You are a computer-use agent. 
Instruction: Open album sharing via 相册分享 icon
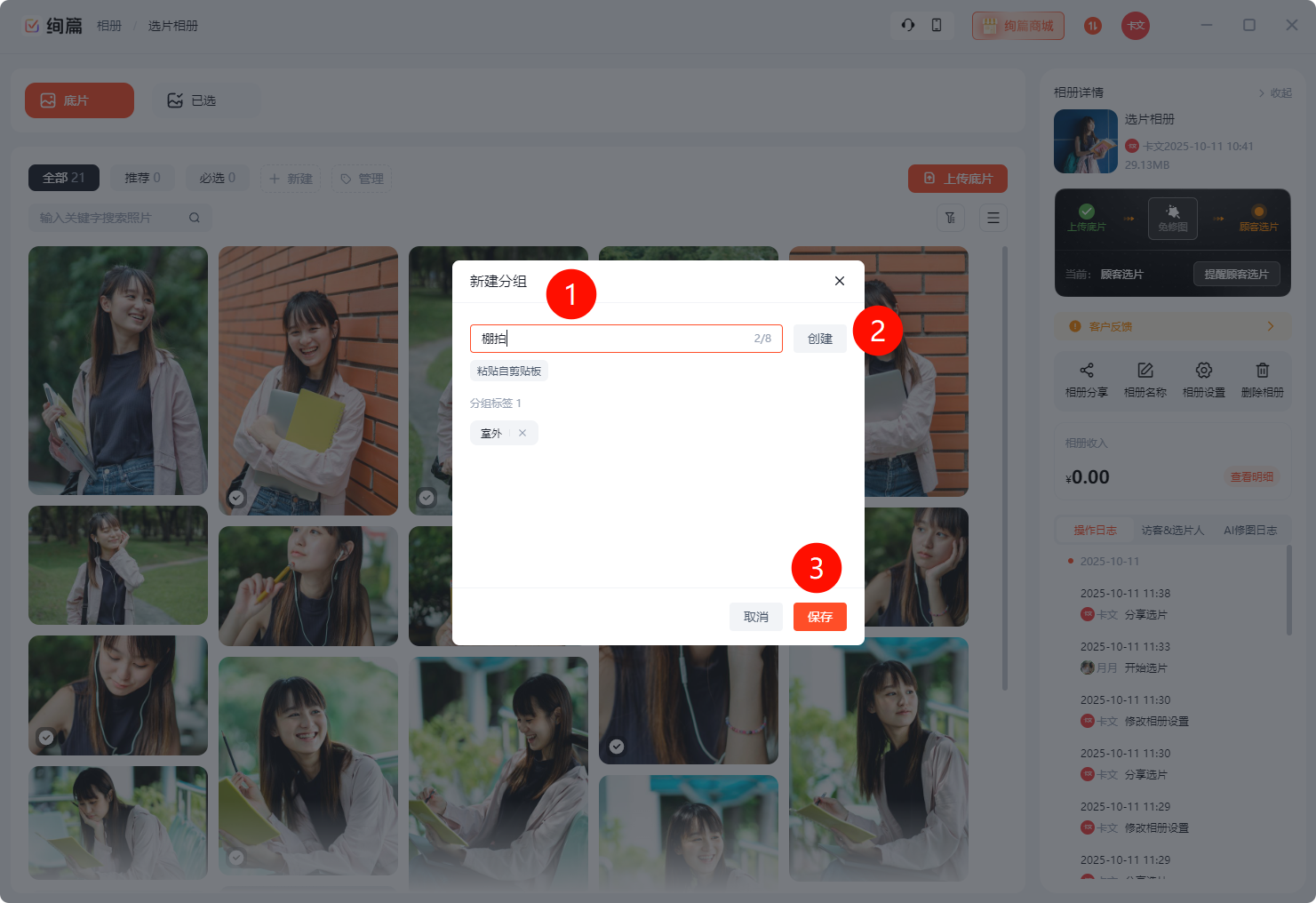point(1086,371)
